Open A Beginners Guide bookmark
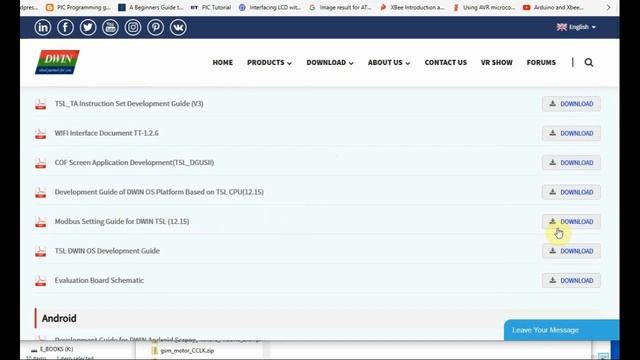This screenshot has width=640, height=360. (151, 7)
